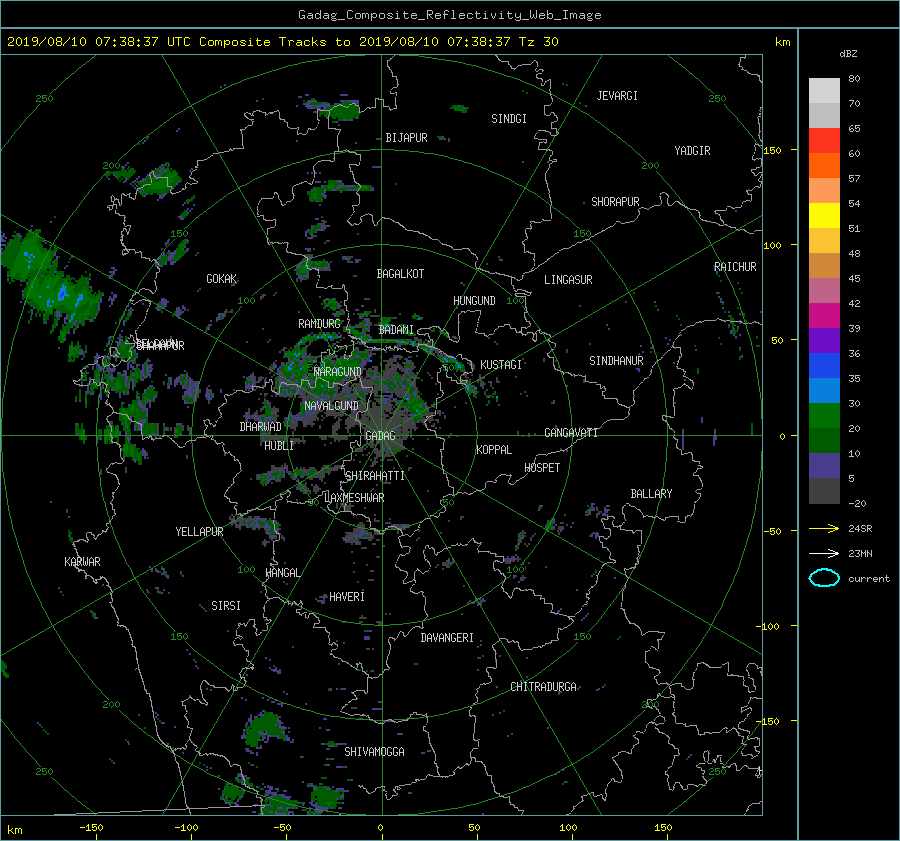The image size is (900, 841).
Task: Click the BALLARY city label
Action: point(651,494)
